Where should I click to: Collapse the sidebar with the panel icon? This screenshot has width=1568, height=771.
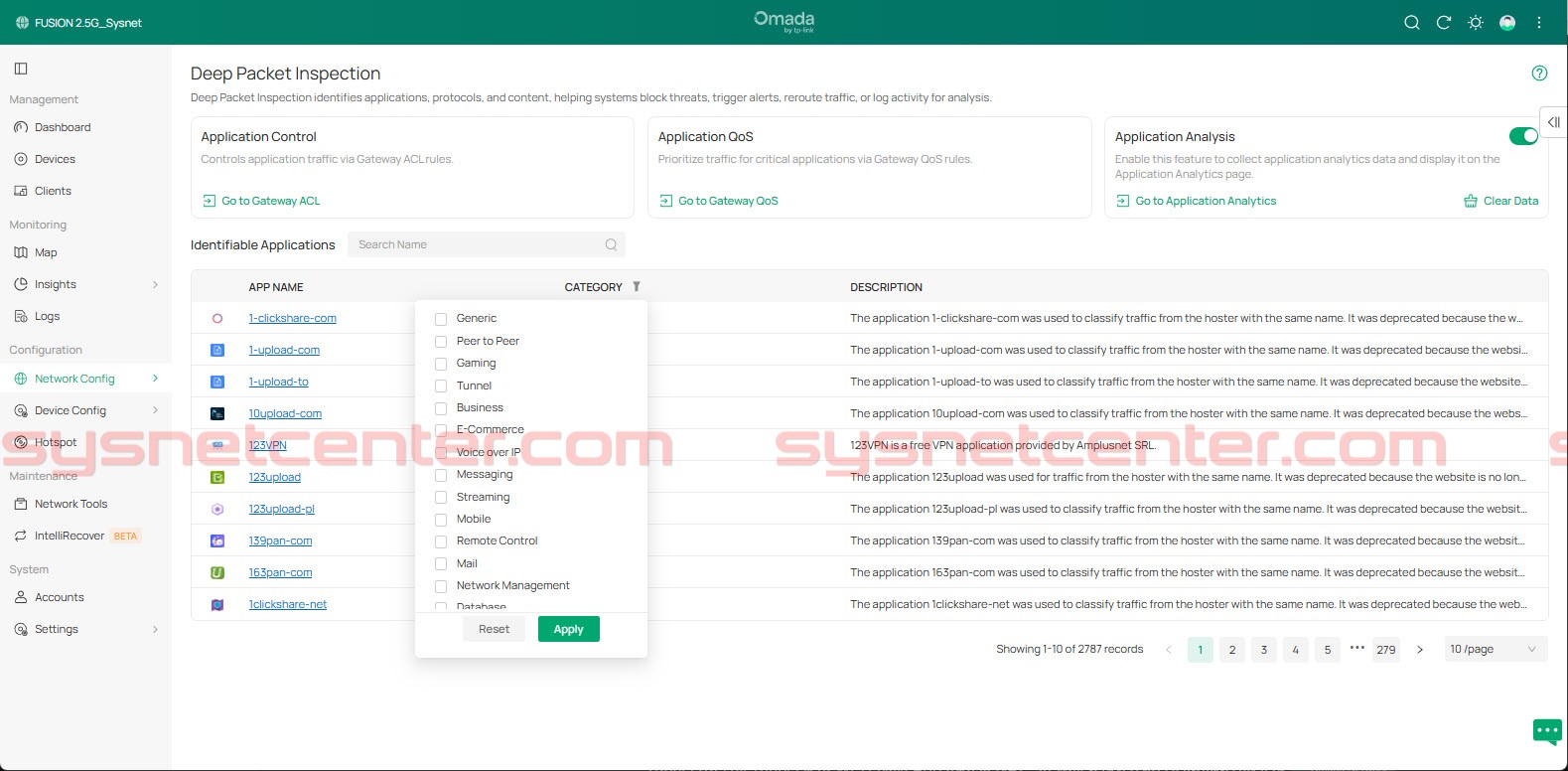click(21, 69)
